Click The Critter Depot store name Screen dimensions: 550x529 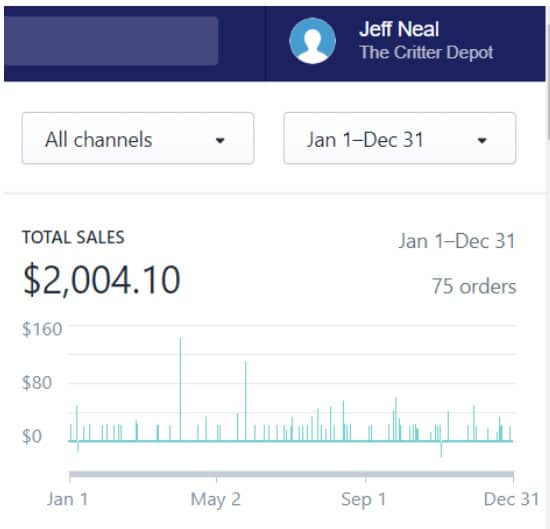pos(427,53)
